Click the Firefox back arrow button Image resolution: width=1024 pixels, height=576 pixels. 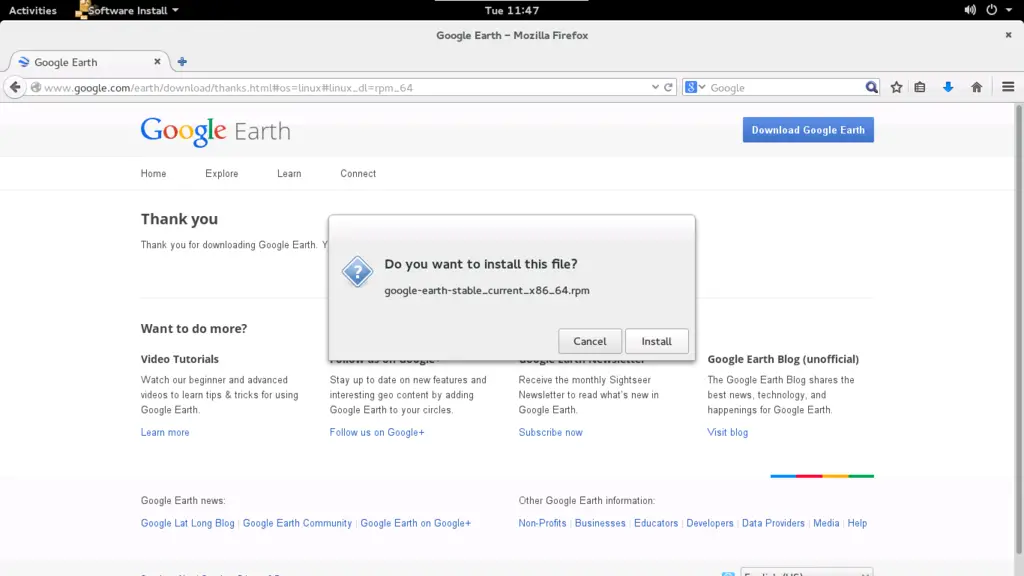pyautogui.click(x=15, y=88)
